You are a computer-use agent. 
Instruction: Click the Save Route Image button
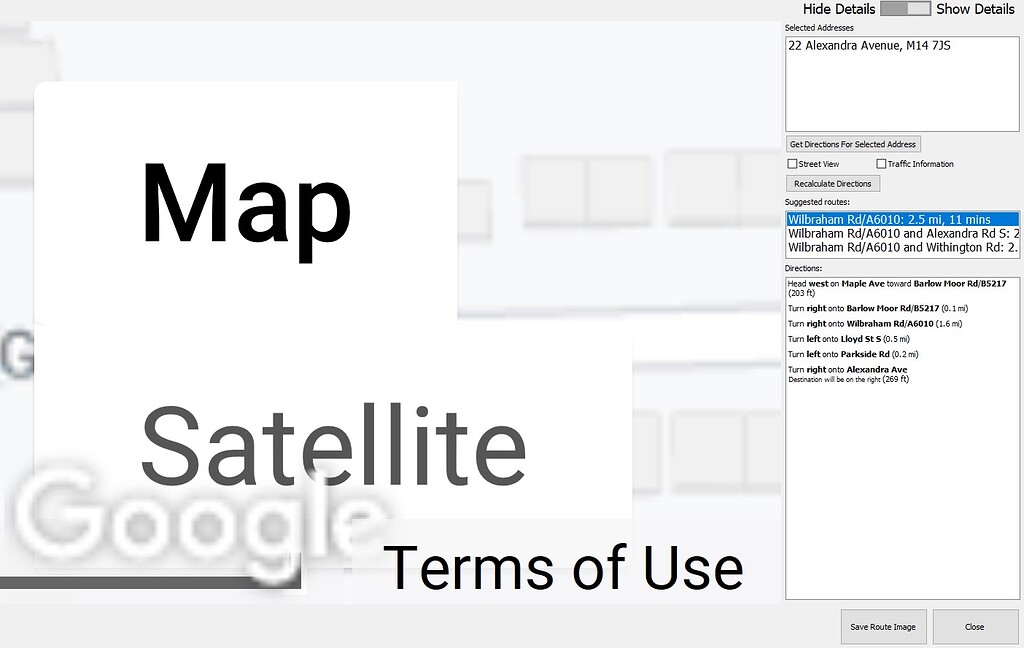pos(882,626)
